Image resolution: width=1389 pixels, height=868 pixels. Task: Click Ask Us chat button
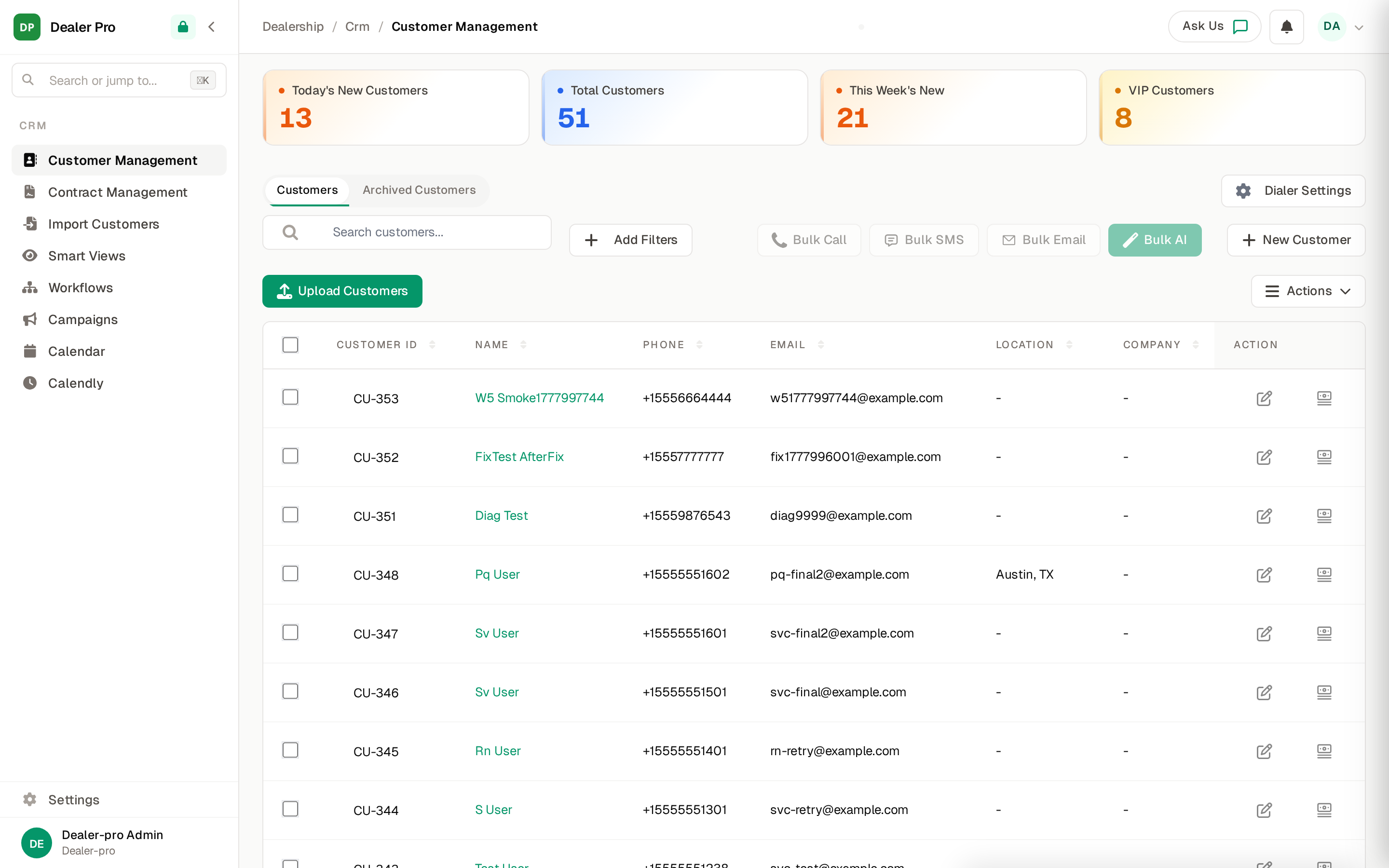(1214, 27)
